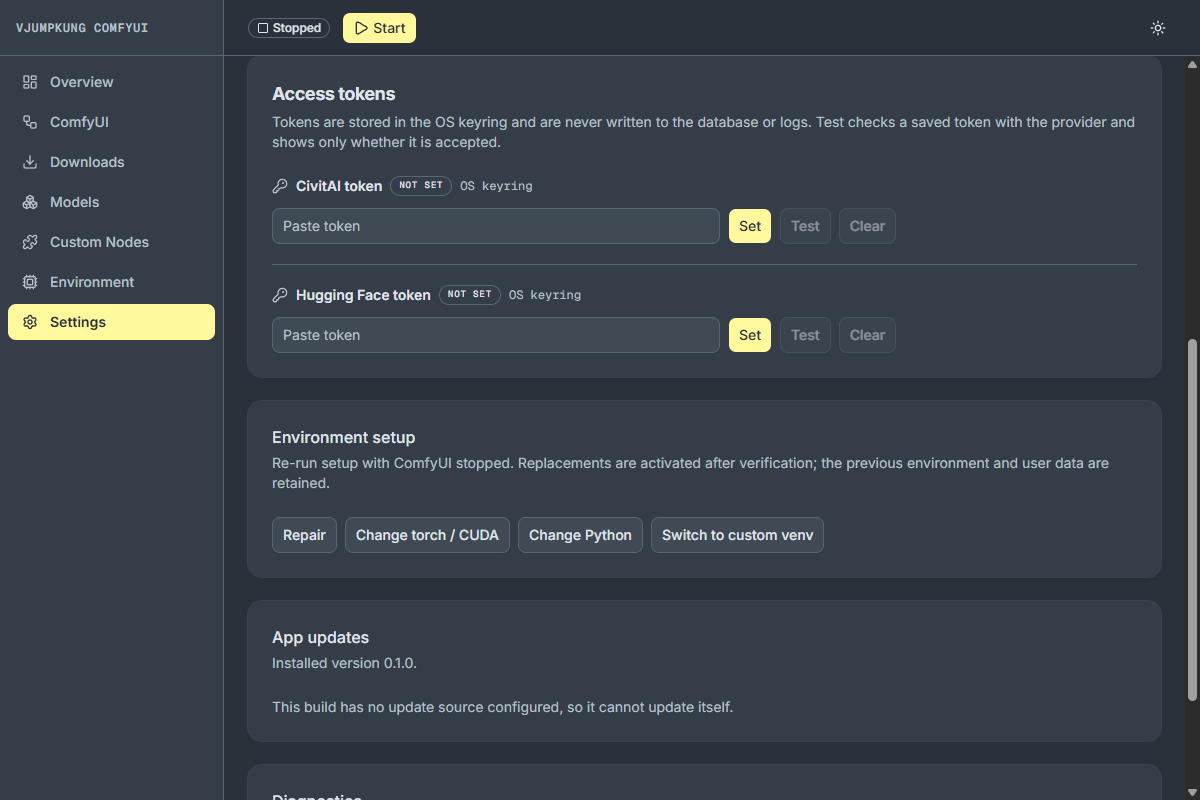This screenshot has height=800, width=1200.
Task: Click the Environment chip icon in sidebar
Action: (x=30, y=282)
